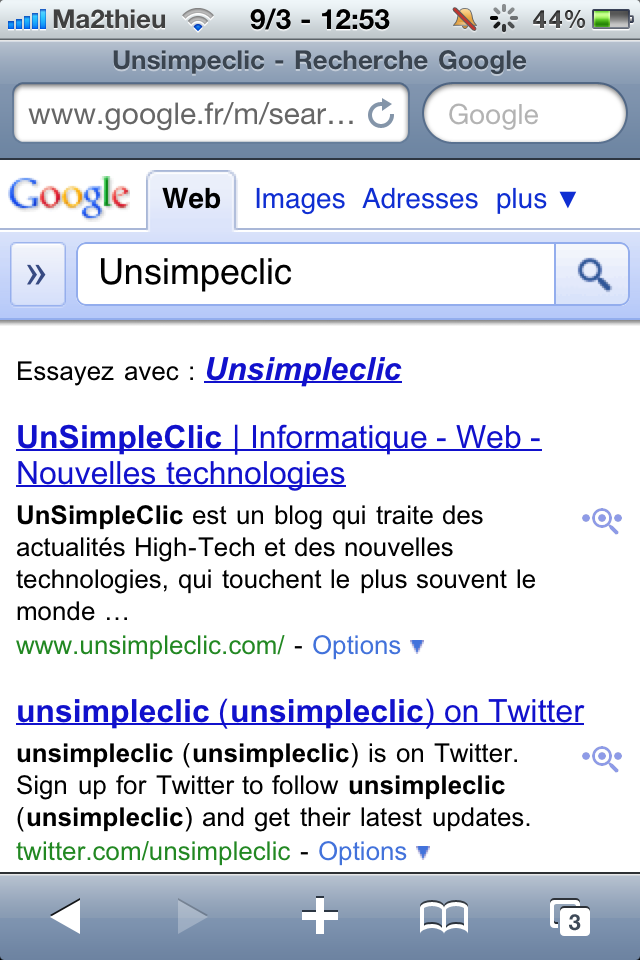Open the UnSimpleClic Informatique result link
Screen dimensions: 640x960
tap(279, 455)
